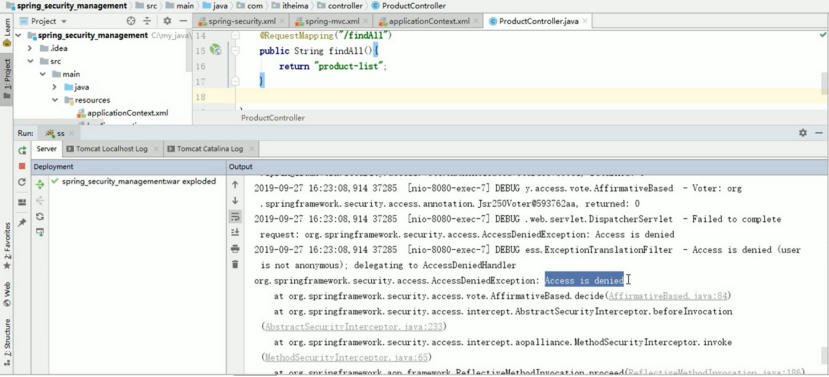Click the deploy-with-down-arrow icon in Deployment
This screenshot has height=377, width=829.
click(40, 232)
